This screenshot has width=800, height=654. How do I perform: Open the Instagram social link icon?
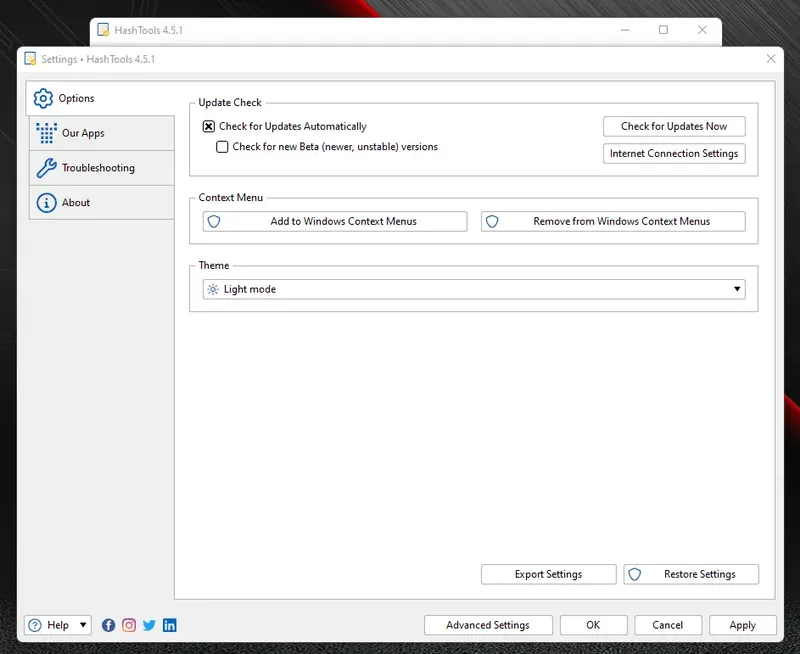tap(129, 625)
